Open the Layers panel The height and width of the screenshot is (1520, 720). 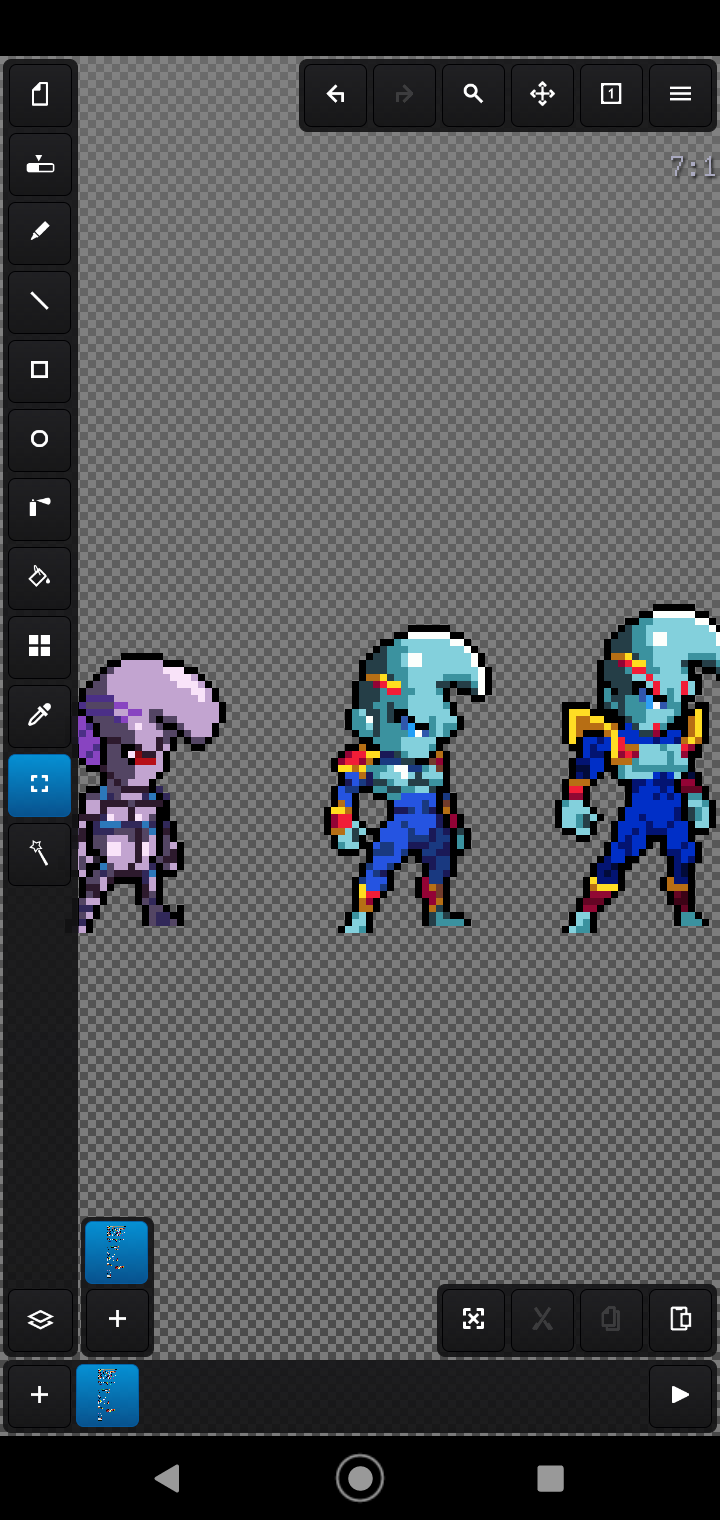(40, 1320)
